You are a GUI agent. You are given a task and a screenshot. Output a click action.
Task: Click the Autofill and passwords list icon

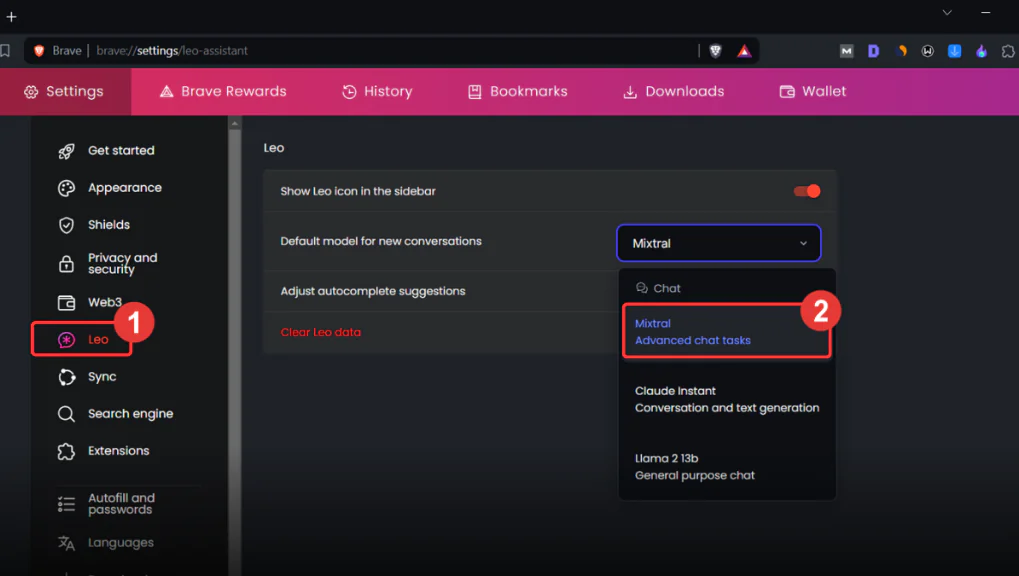[66, 504]
